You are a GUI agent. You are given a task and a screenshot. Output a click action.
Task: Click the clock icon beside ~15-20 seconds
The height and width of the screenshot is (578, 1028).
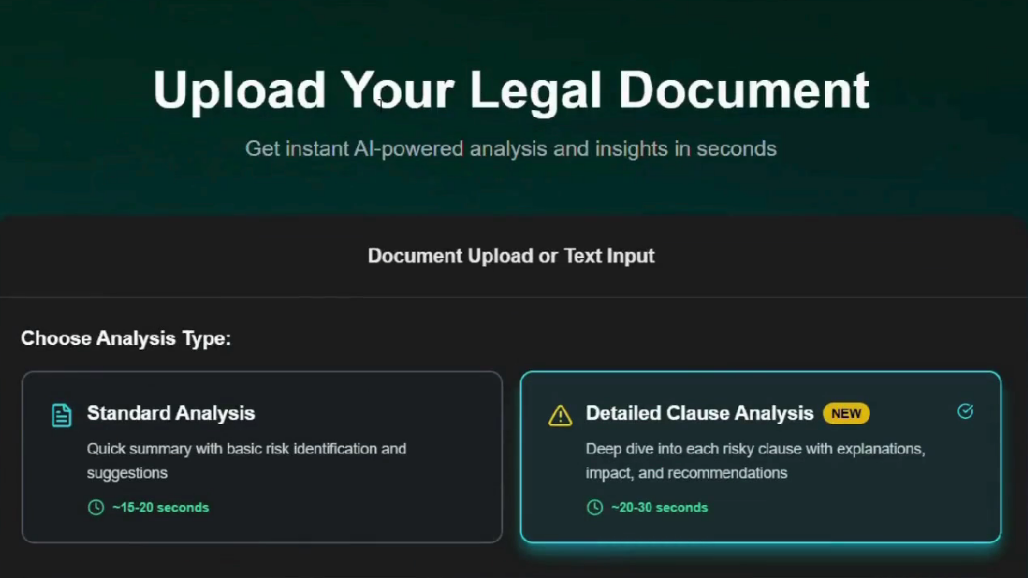96,507
